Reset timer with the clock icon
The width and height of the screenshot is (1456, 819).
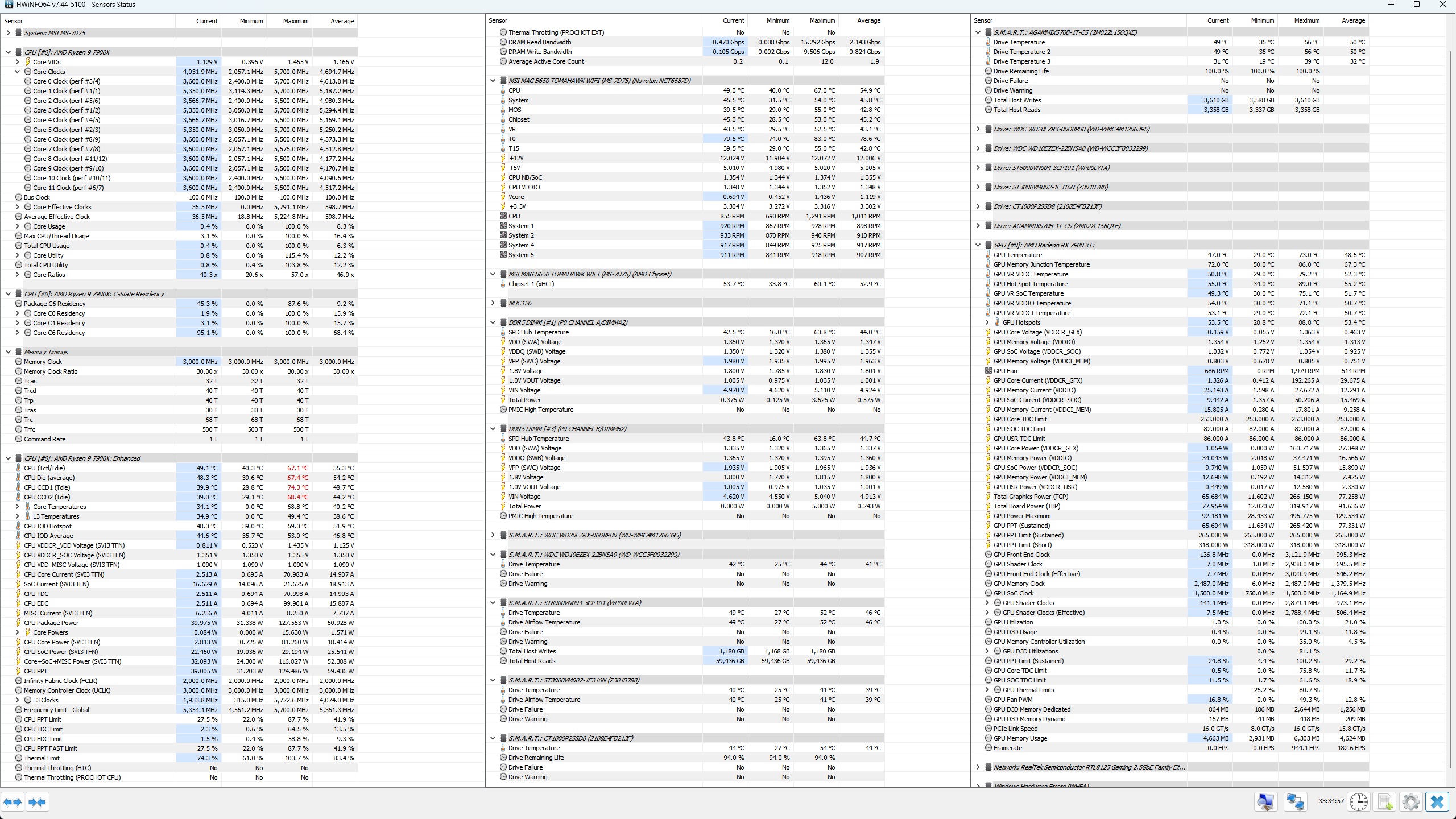1358,802
